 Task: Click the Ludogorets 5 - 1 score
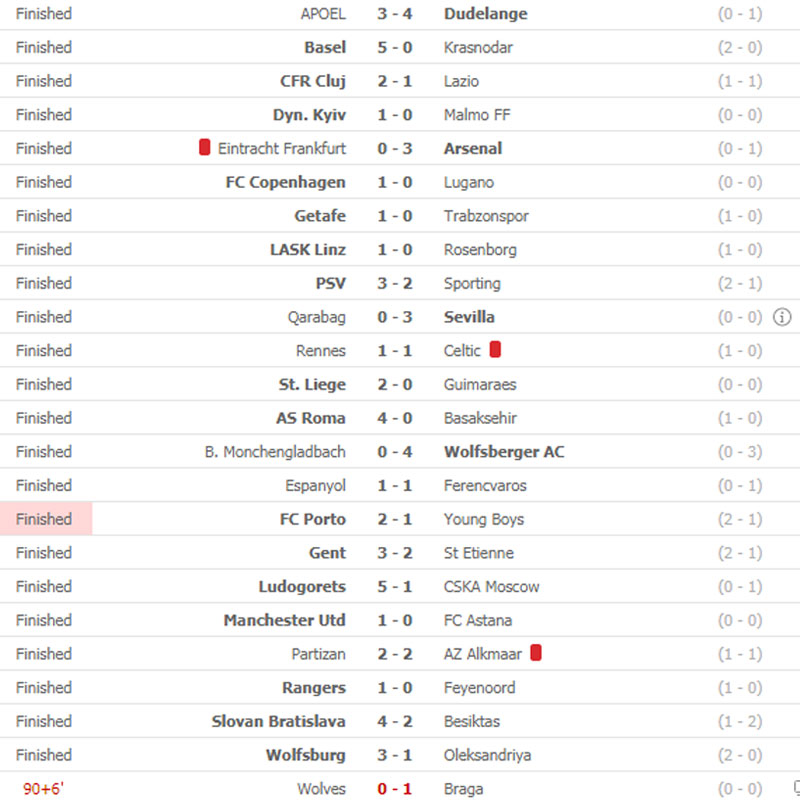(x=394, y=586)
